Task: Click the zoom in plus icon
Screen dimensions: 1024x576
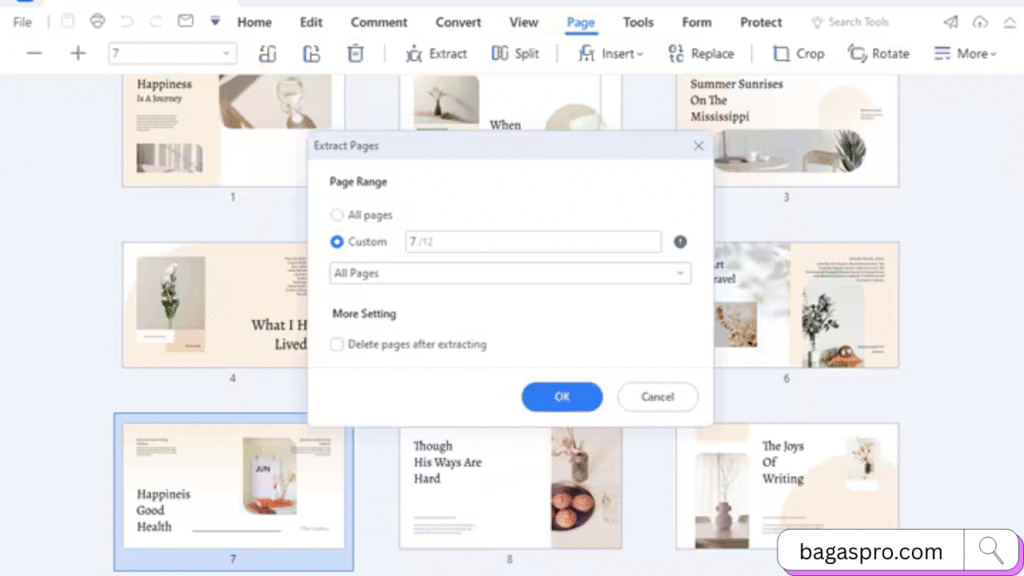Action: (78, 54)
